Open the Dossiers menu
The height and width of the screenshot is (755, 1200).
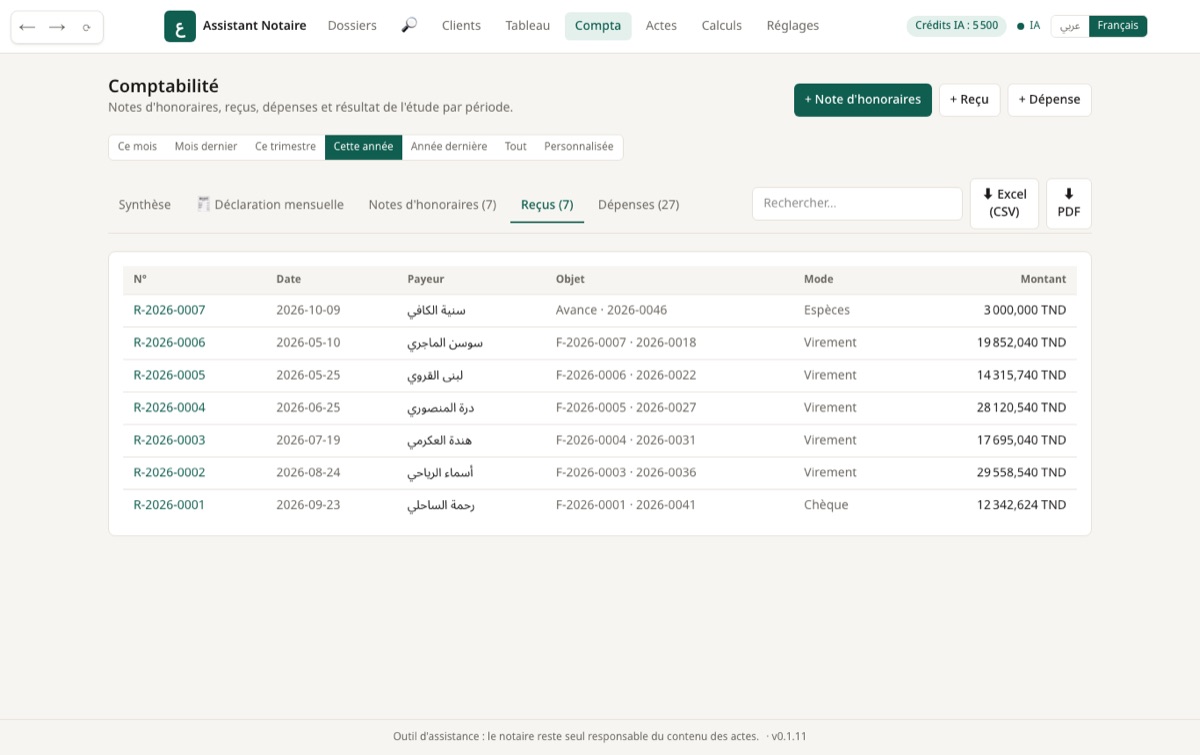pyautogui.click(x=352, y=26)
